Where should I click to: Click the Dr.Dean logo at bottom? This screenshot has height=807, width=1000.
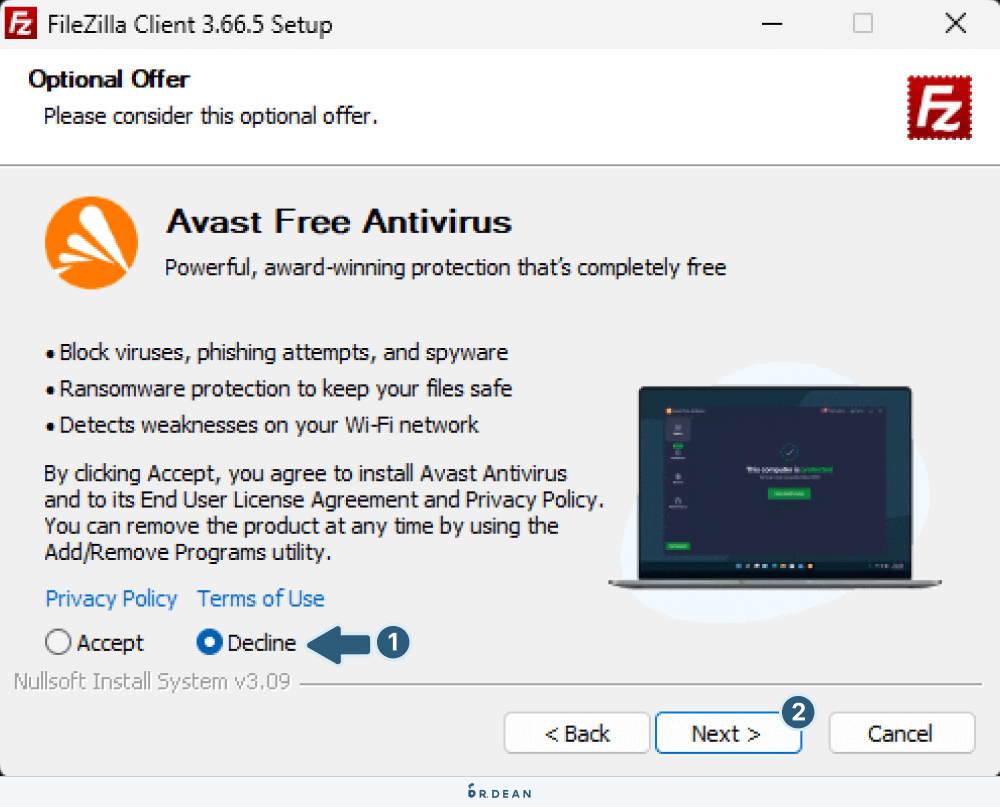click(499, 792)
